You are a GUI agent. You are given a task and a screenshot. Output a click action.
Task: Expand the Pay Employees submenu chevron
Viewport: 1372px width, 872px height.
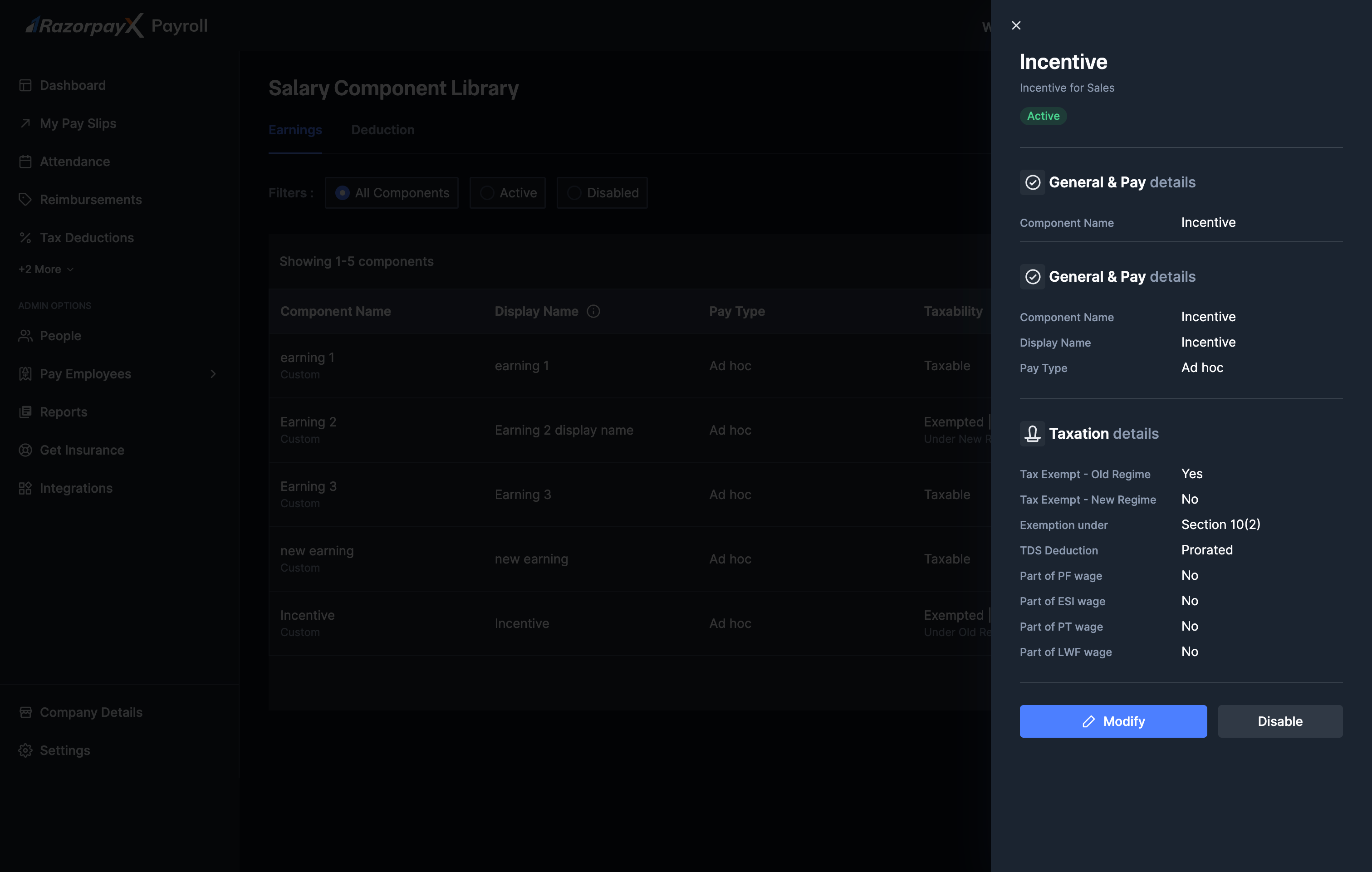(213, 374)
